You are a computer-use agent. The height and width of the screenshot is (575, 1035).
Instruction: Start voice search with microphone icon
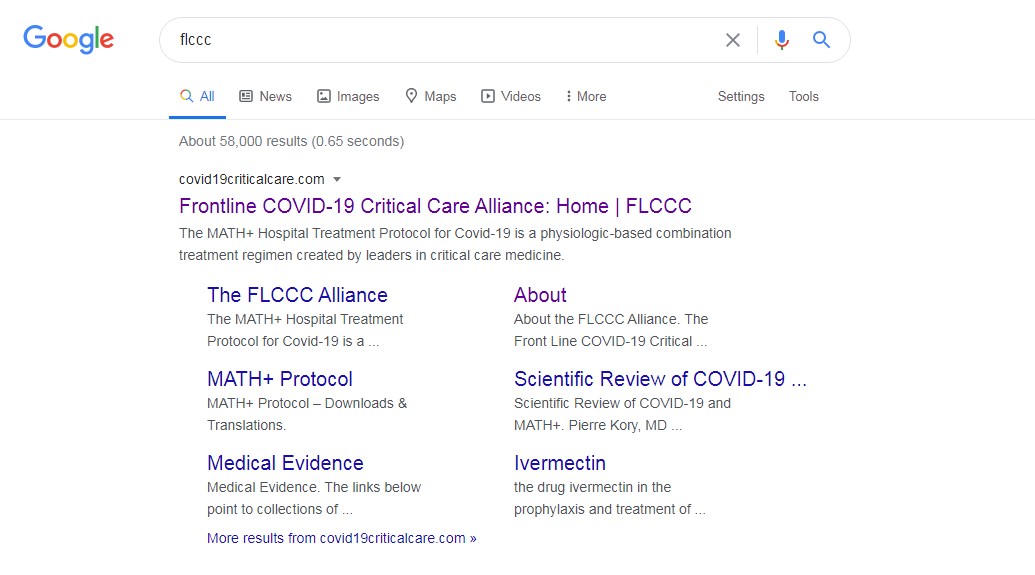[781, 40]
